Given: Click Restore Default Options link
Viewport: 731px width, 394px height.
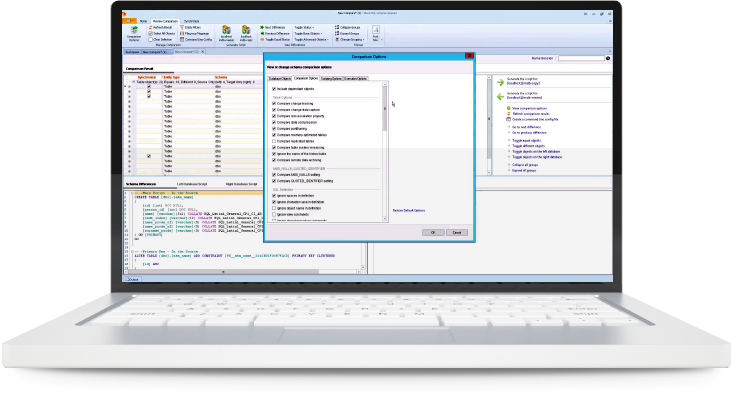Looking at the screenshot, I should tap(409, 210).
